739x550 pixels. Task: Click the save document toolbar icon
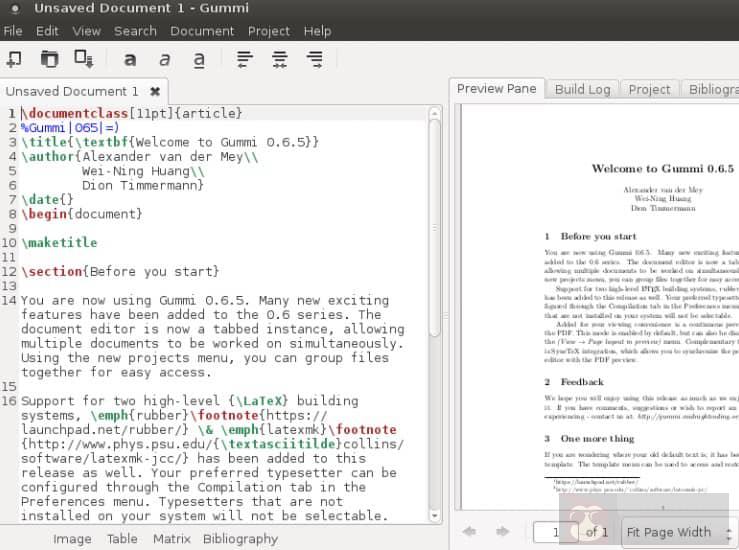[x=84, y=59]
